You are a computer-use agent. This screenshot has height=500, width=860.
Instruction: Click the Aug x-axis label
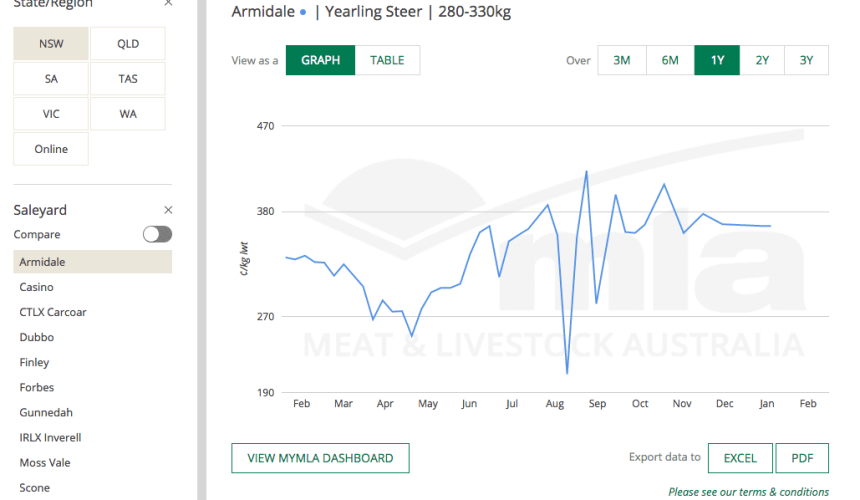point(555,404)
